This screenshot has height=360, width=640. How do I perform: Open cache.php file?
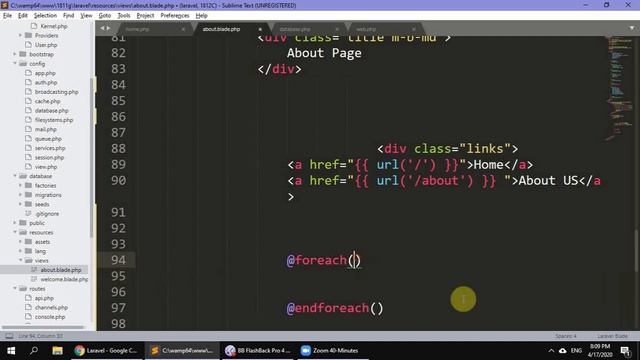pos(47,101)
